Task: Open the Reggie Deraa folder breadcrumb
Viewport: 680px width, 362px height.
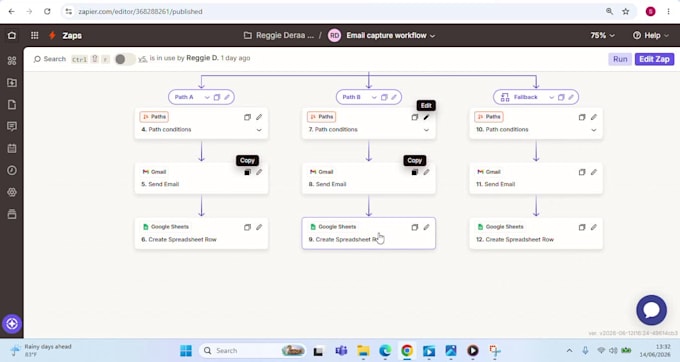Action: pos(279,36)
